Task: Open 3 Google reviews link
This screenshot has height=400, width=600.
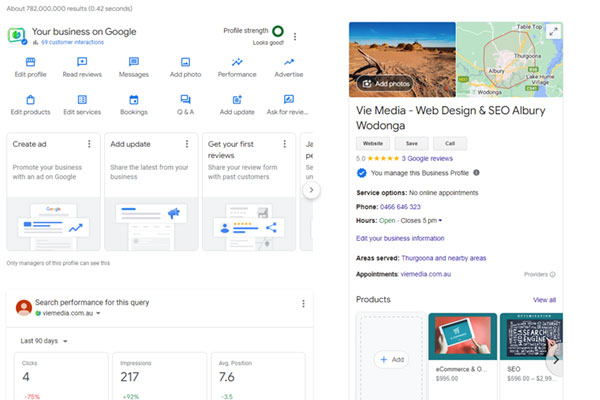Action: [427, 158]
